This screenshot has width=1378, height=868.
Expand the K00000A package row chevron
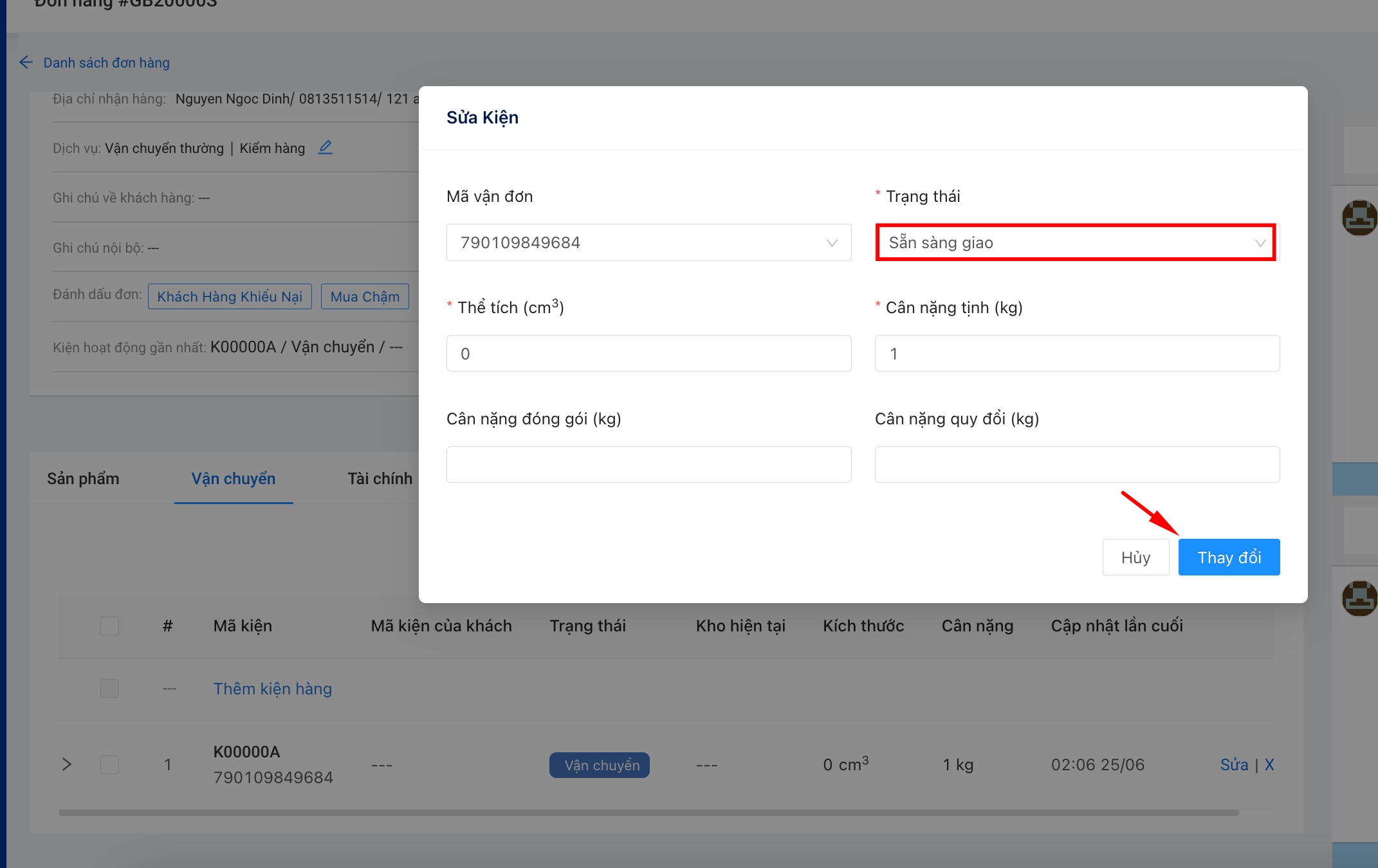pyautogui.click(x=67, y=764)
